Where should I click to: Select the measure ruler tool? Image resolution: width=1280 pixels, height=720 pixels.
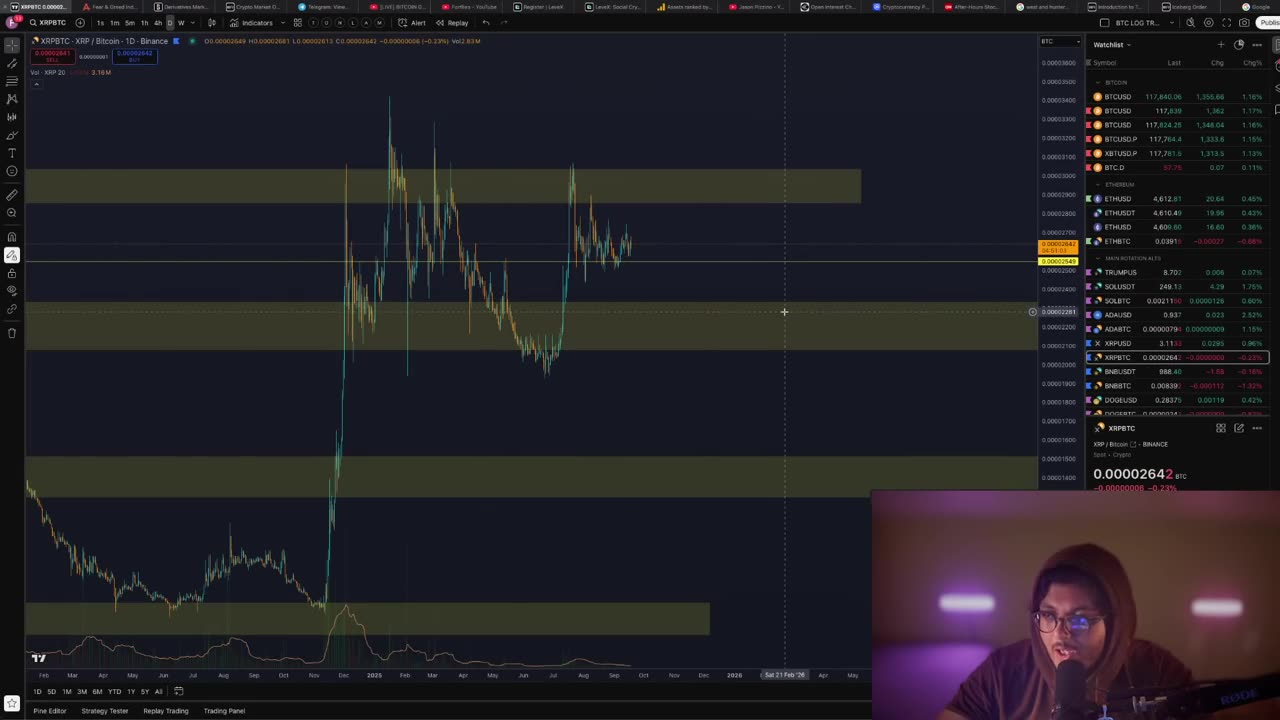coord(12,195)
